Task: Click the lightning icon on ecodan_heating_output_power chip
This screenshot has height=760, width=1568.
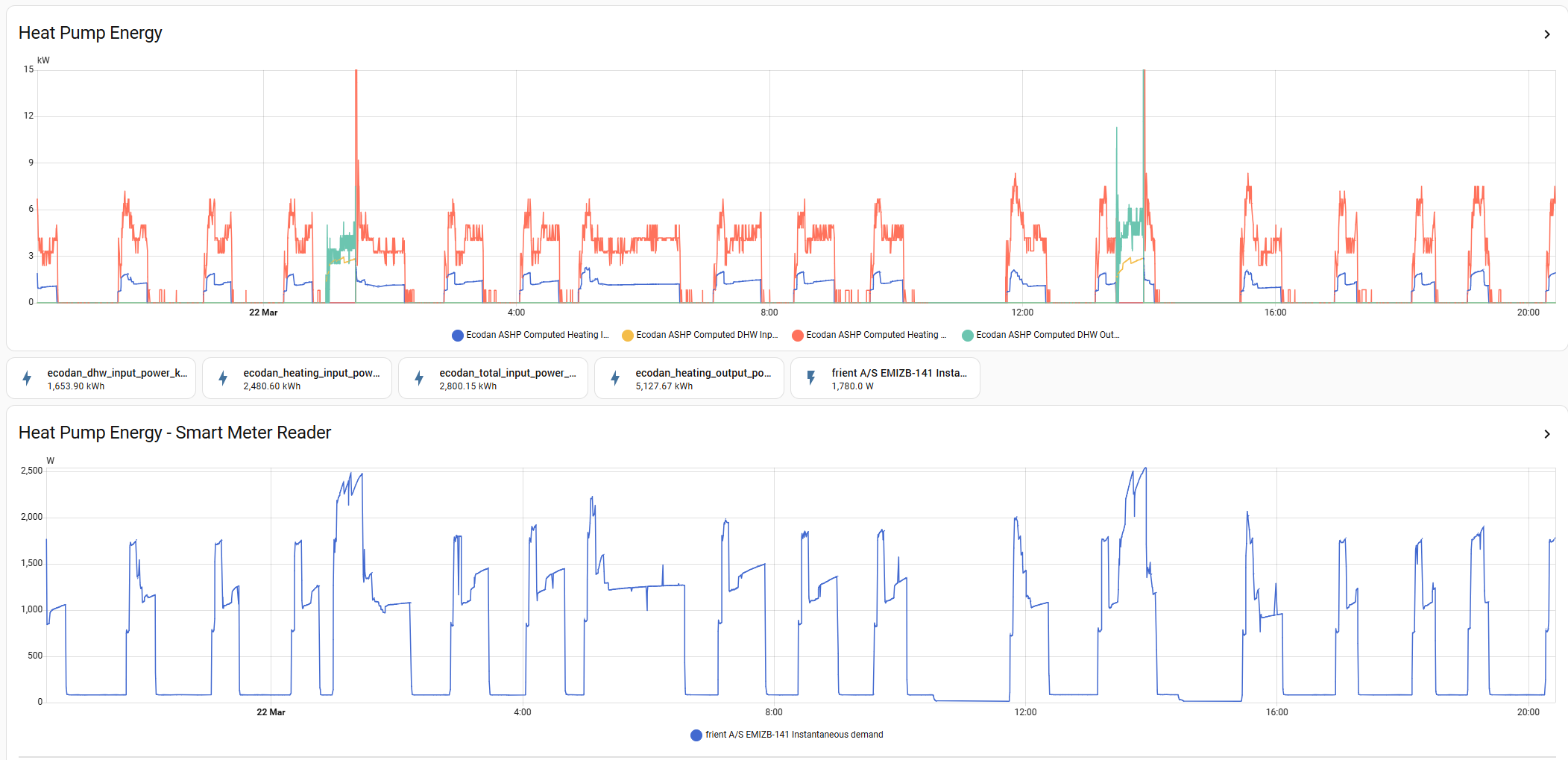Action: coord(615,379)
